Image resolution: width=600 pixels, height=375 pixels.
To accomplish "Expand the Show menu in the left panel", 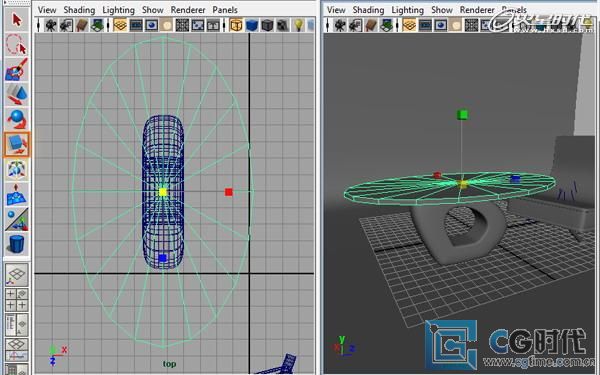I will tap(153, 10).
